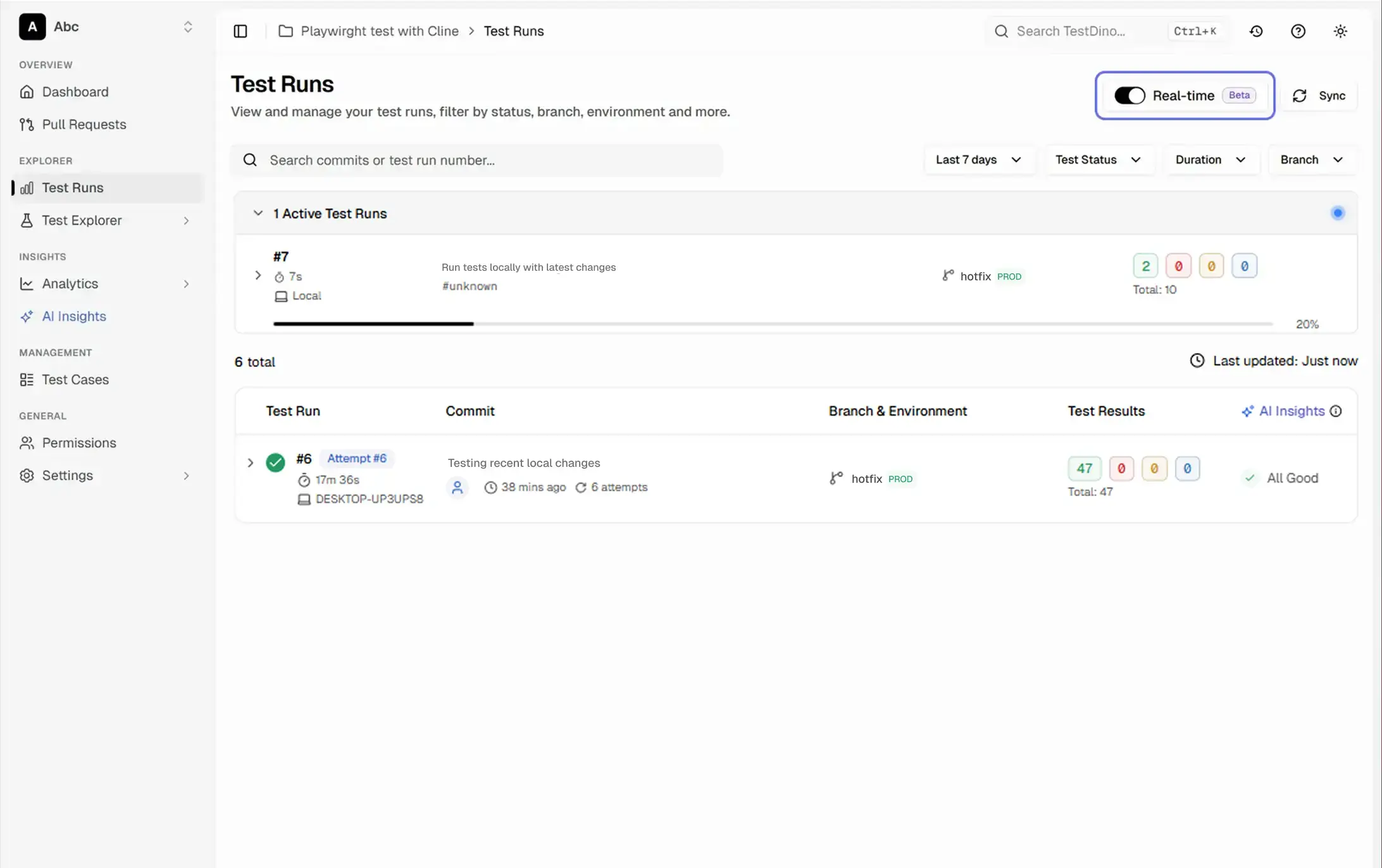Toggle the Real-time switch off

1130,96
